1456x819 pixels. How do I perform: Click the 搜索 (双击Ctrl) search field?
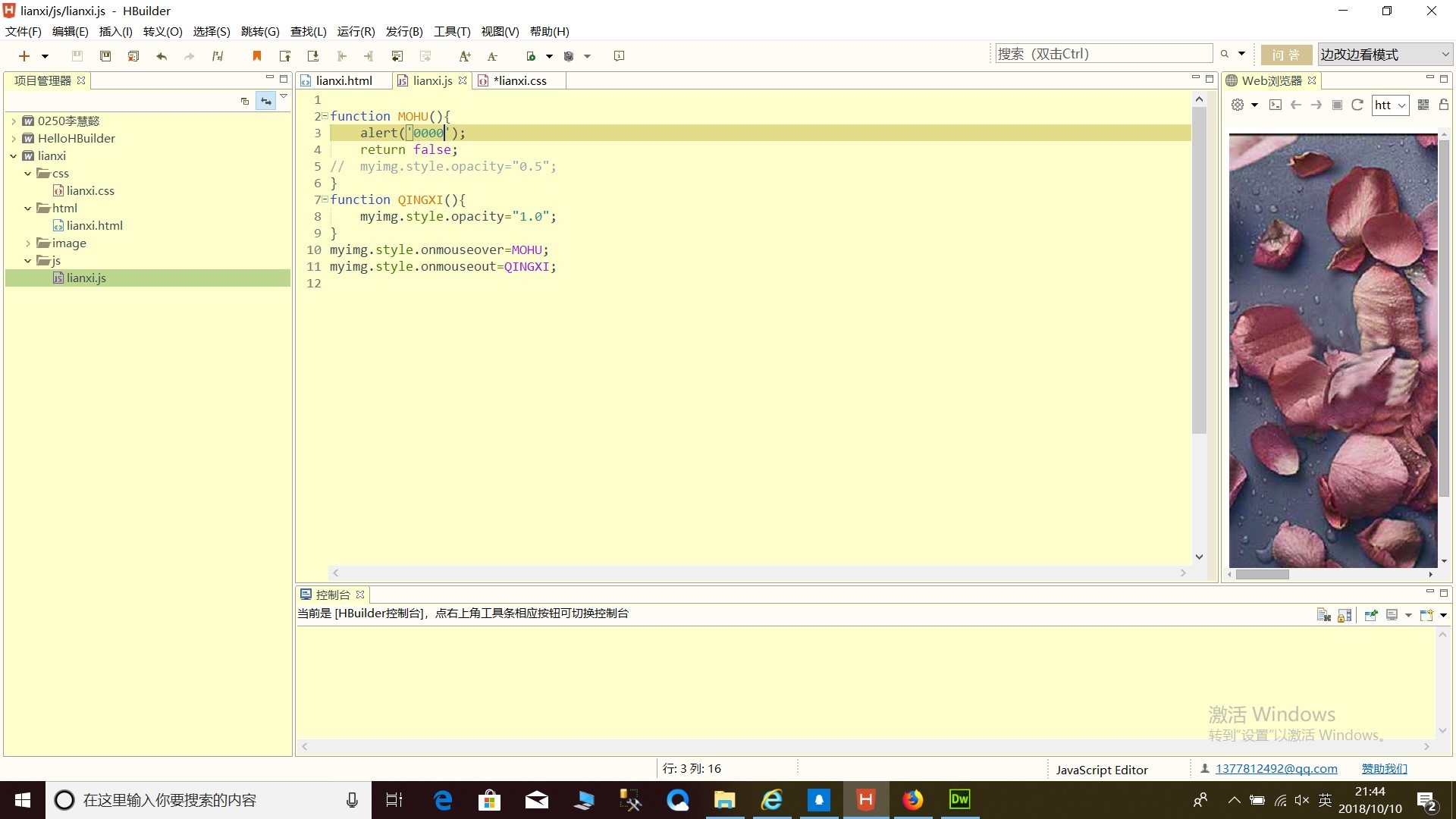[1104, 54]
